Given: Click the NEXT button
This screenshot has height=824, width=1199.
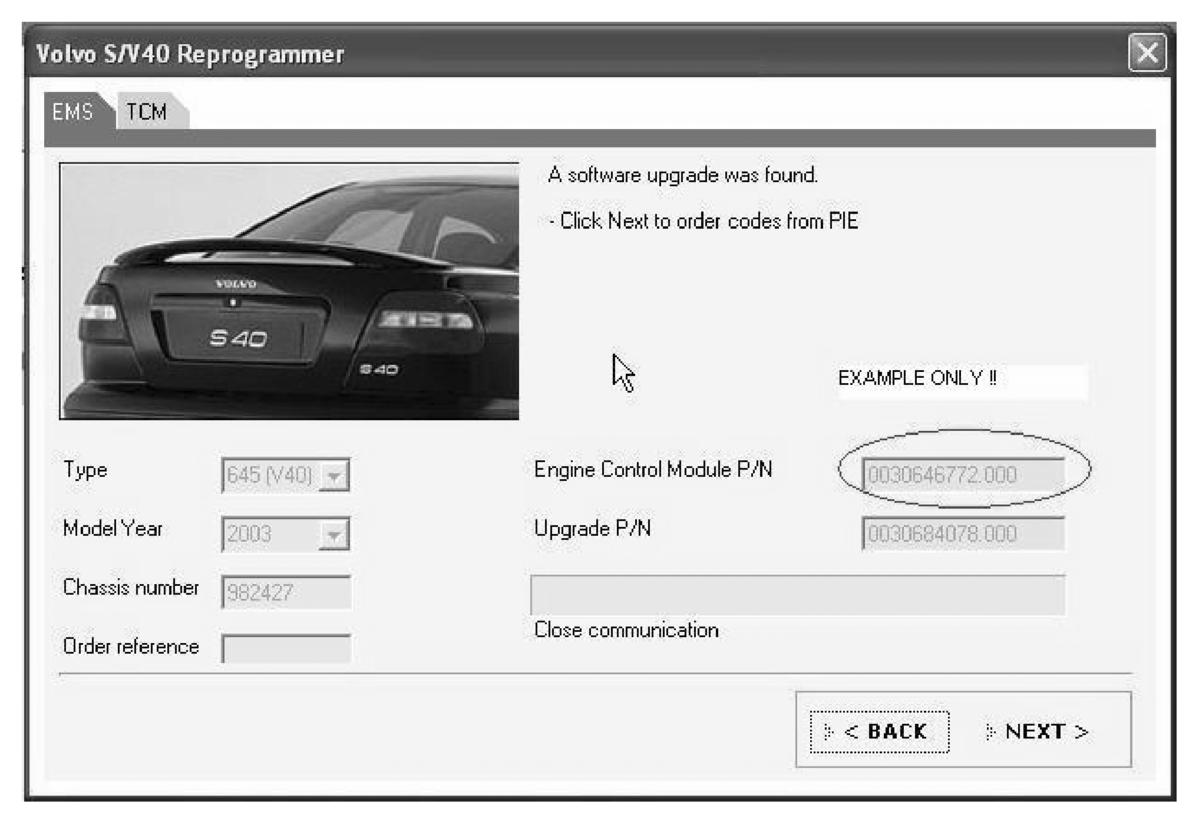Looking at the screenshot, I should coord(1038,732).
